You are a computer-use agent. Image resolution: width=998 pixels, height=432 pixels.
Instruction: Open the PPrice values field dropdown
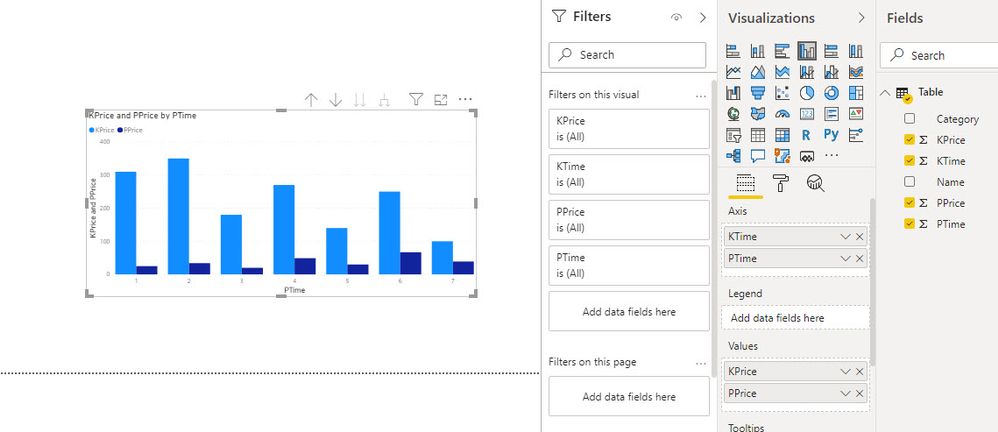(x=845, y=393)
